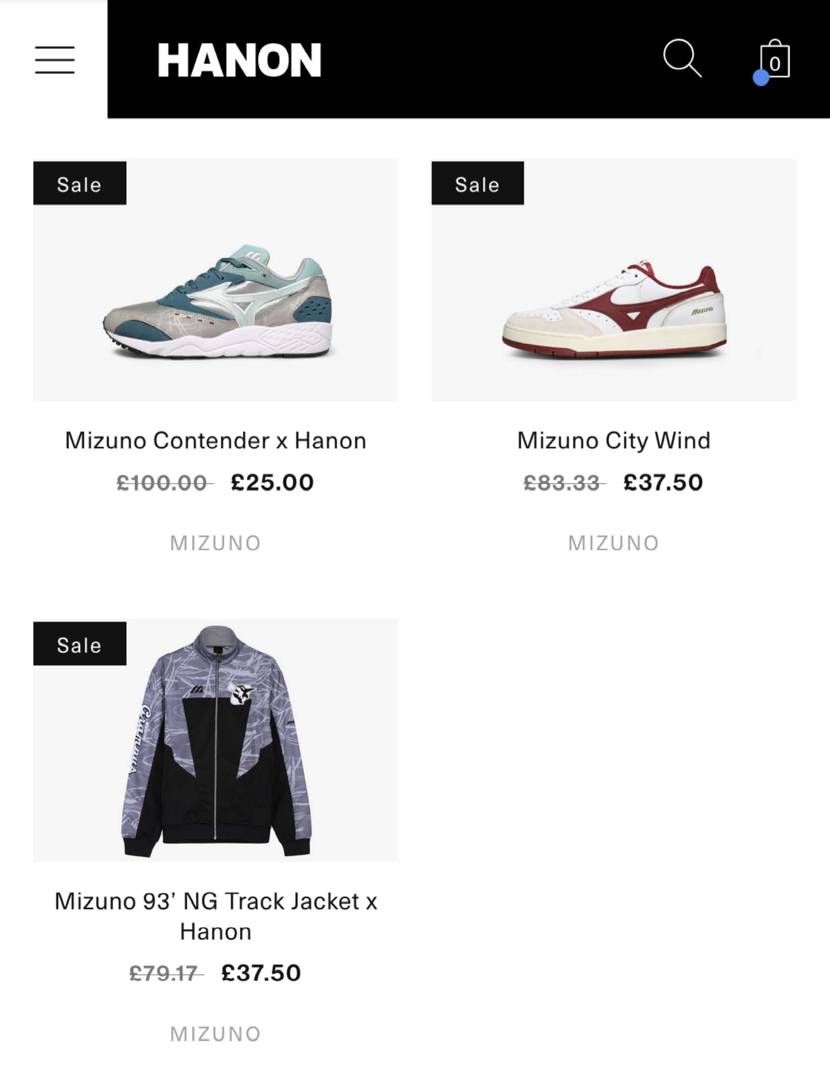Click the search magnifier icon
Viewport: 830px width, 1065px height.
click(682, 59)
